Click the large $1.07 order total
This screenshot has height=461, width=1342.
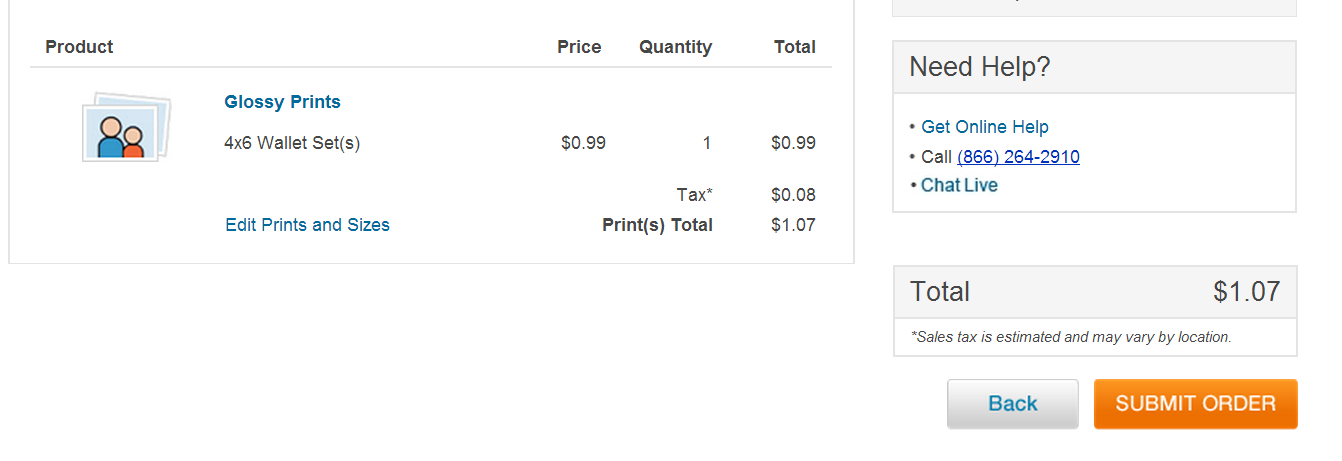(1246, 292)
